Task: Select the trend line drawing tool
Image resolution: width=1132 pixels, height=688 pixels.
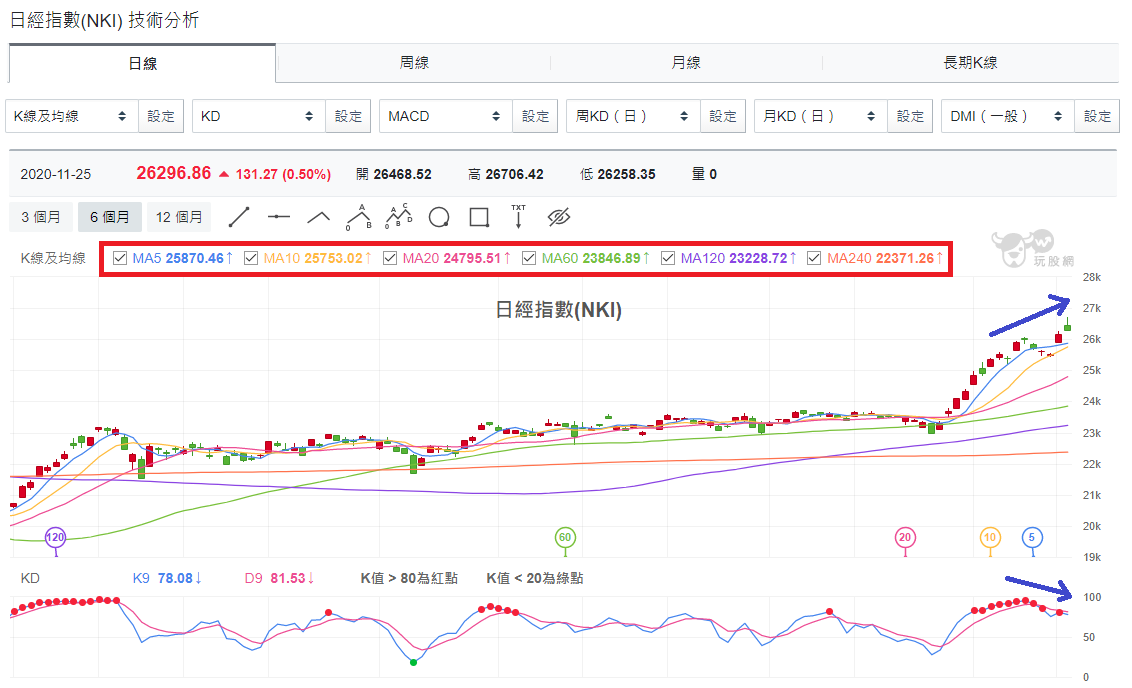Action: 239,217
